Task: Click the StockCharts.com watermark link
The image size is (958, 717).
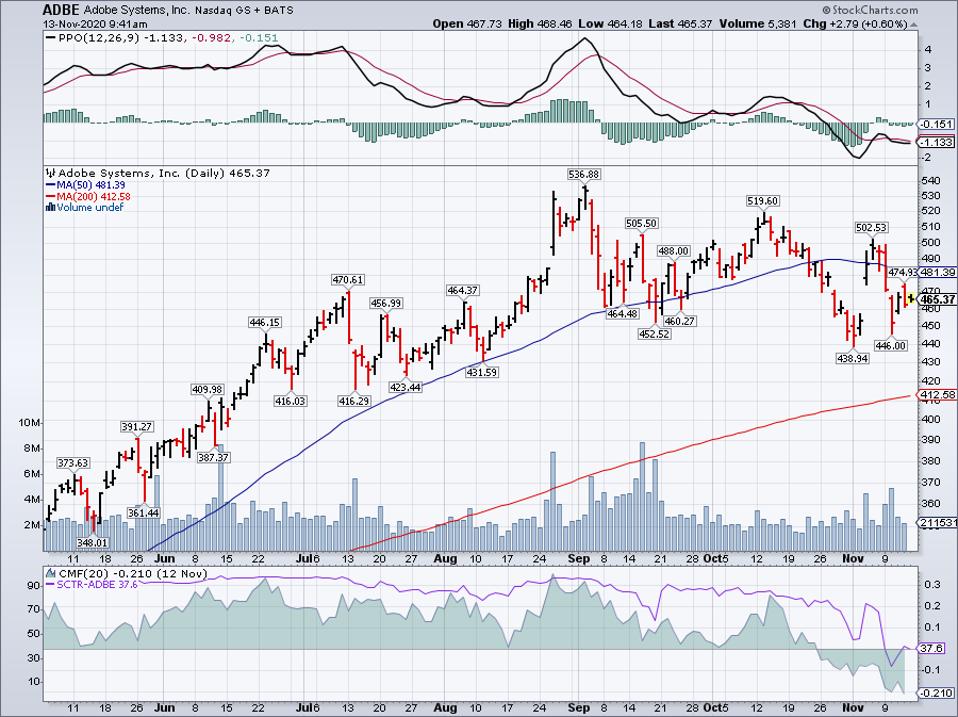Action: (x=870, y=10)
